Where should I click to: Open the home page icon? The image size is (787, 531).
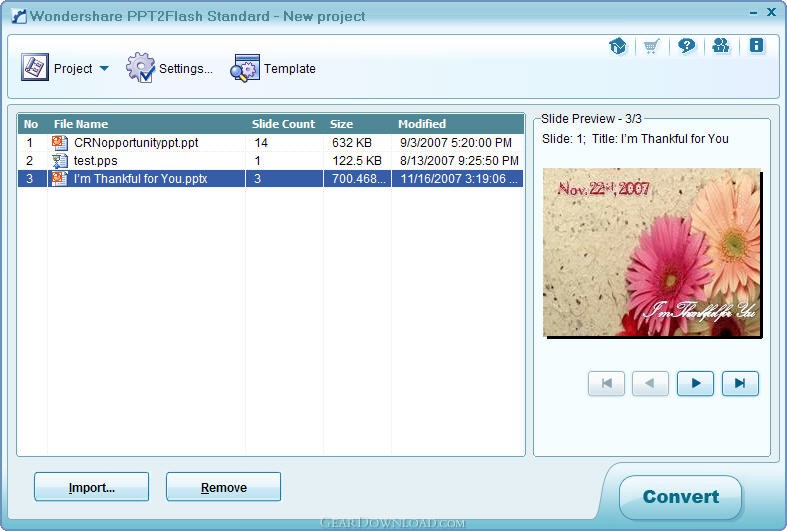pyautogui.click(x=618, y=46)
